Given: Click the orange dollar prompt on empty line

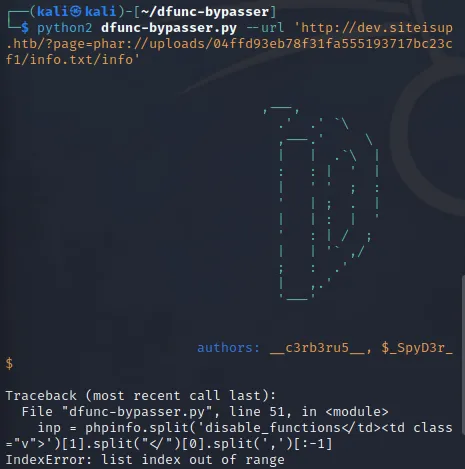Looking at the screenshot, I should coord(9,363).
